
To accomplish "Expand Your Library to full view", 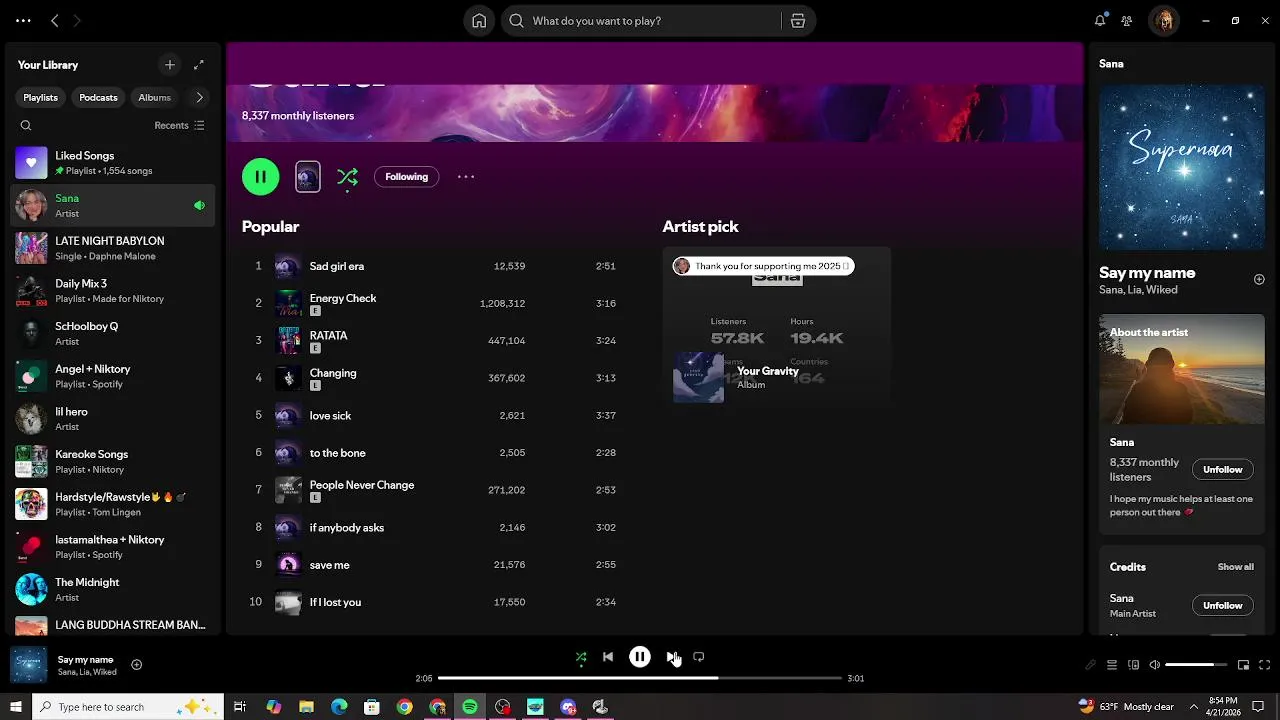I will (x=199, y=65).
